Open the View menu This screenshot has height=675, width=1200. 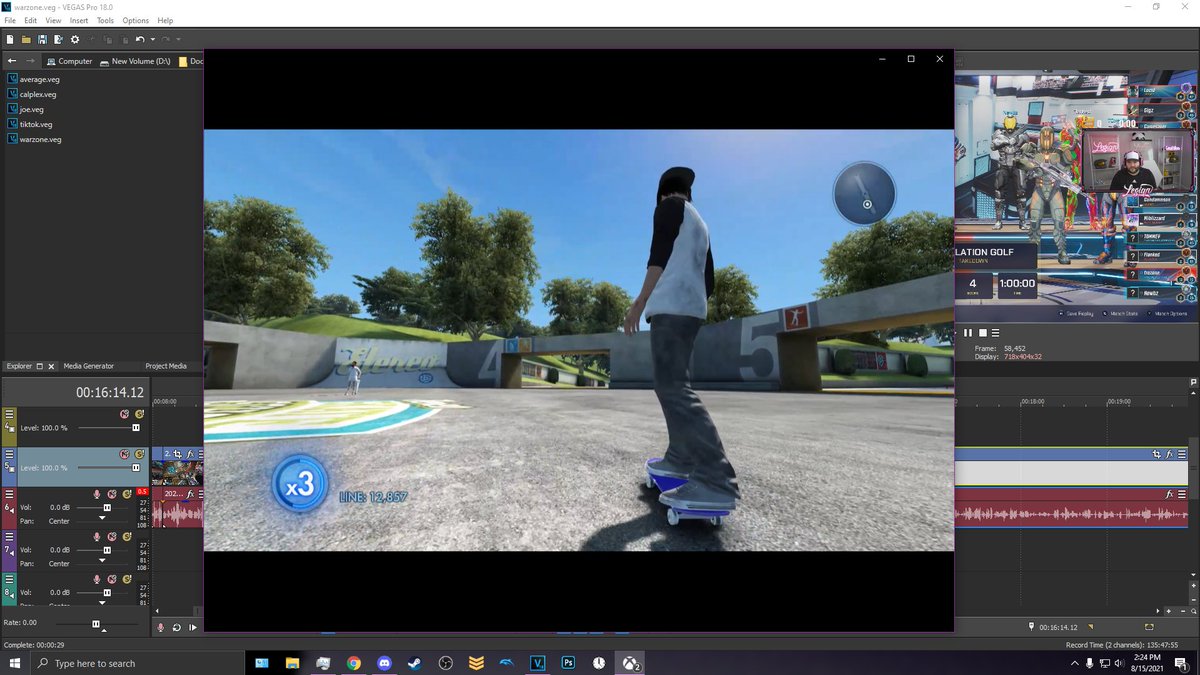coord(53,20)
